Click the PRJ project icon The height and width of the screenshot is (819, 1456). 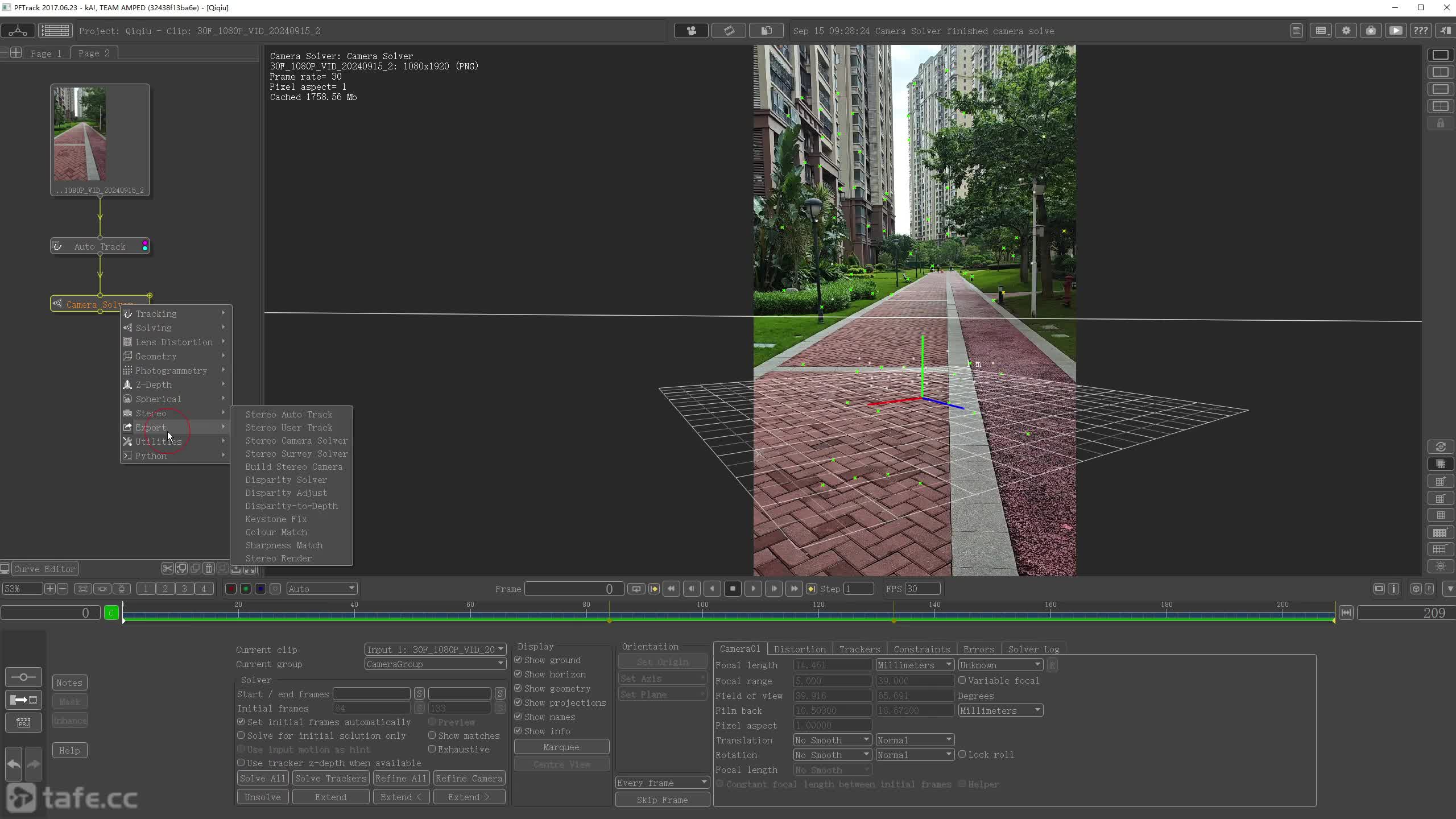[x=23, y=722]
